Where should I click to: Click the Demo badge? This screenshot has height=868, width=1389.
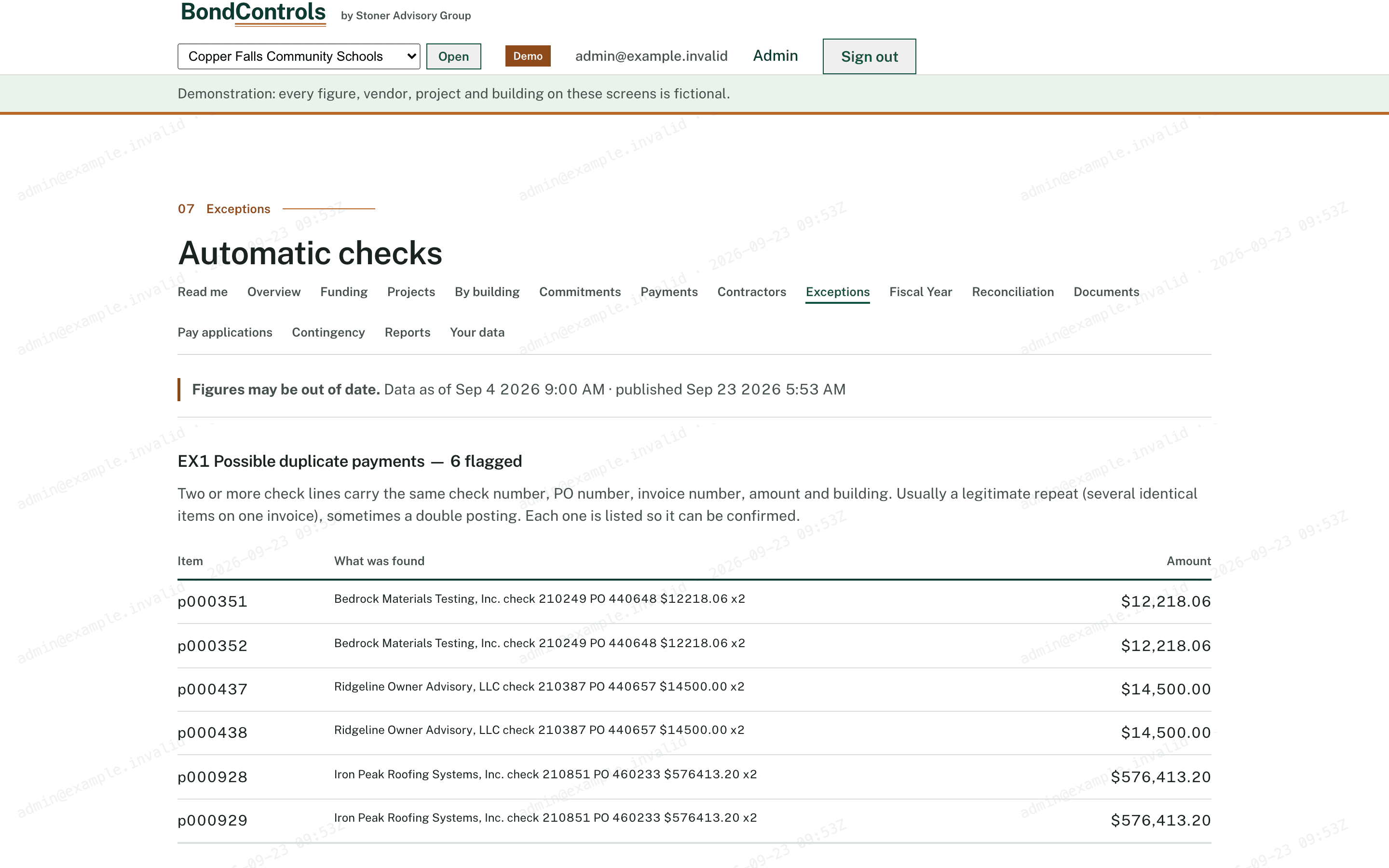point(528,56)
